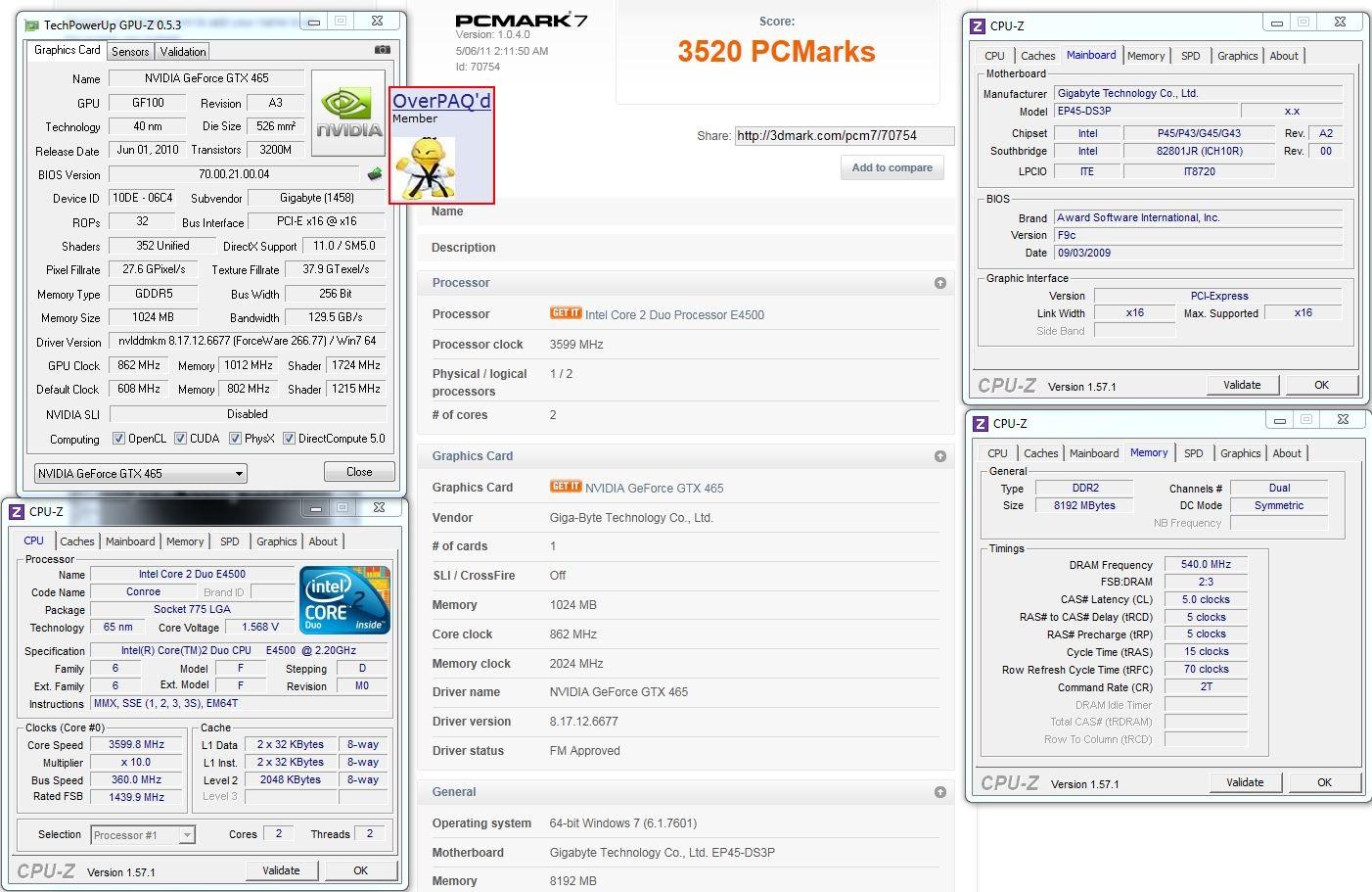This screenshot has height=892, width=1372.
Task: Open Graphics tab in CPU-Z Mainboard window
Action: (1238, 56)
